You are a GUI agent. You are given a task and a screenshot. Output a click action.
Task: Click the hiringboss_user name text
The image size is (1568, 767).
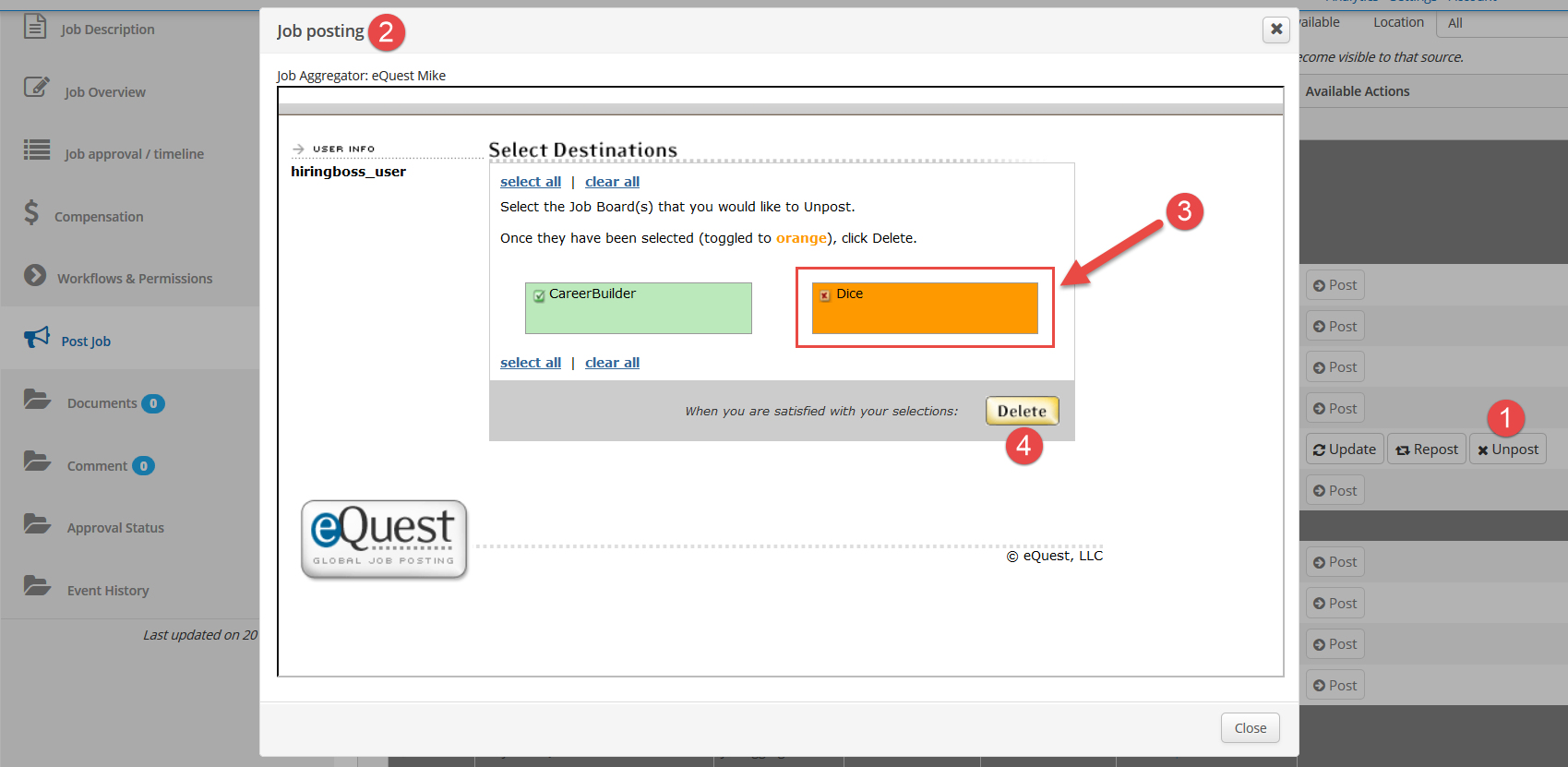pos(348,172)
